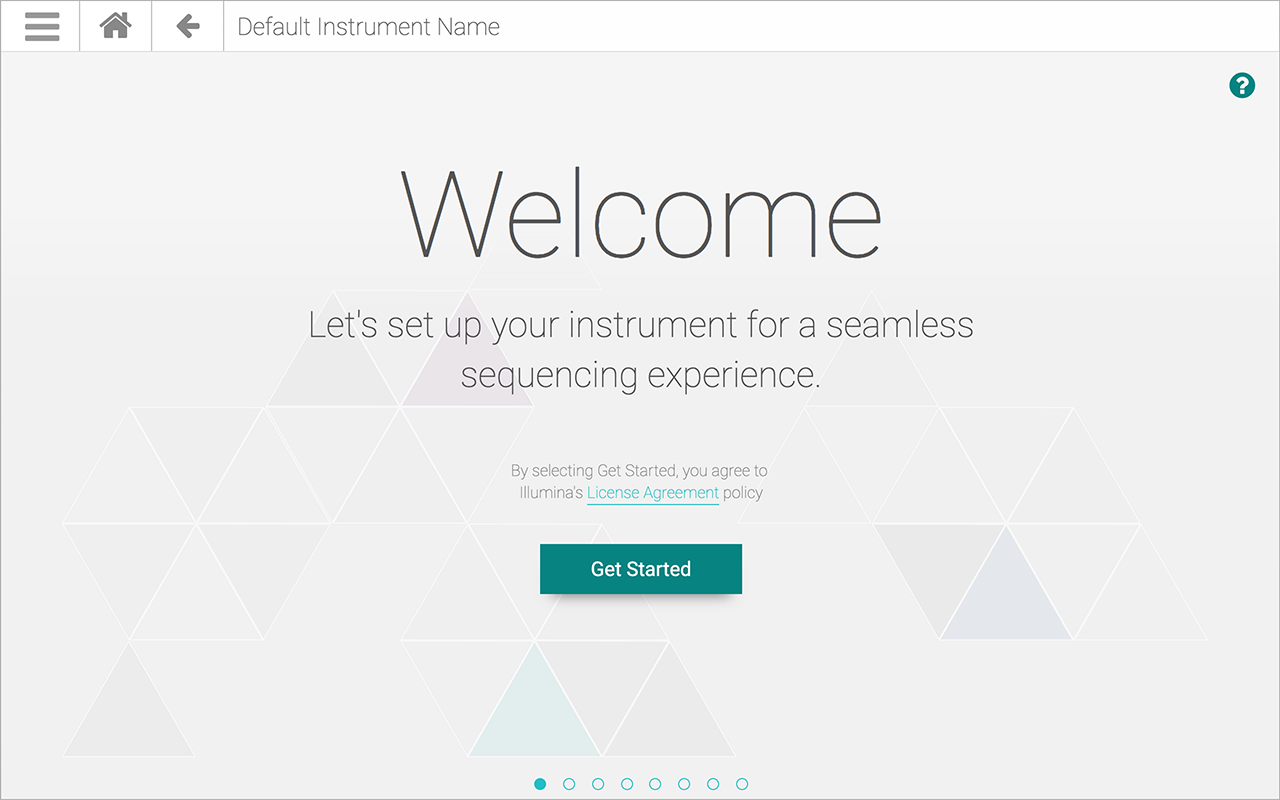Viewport: 1280px width, 800px height.
Task: Open help via question mark icon
Action: (1241, 86)
